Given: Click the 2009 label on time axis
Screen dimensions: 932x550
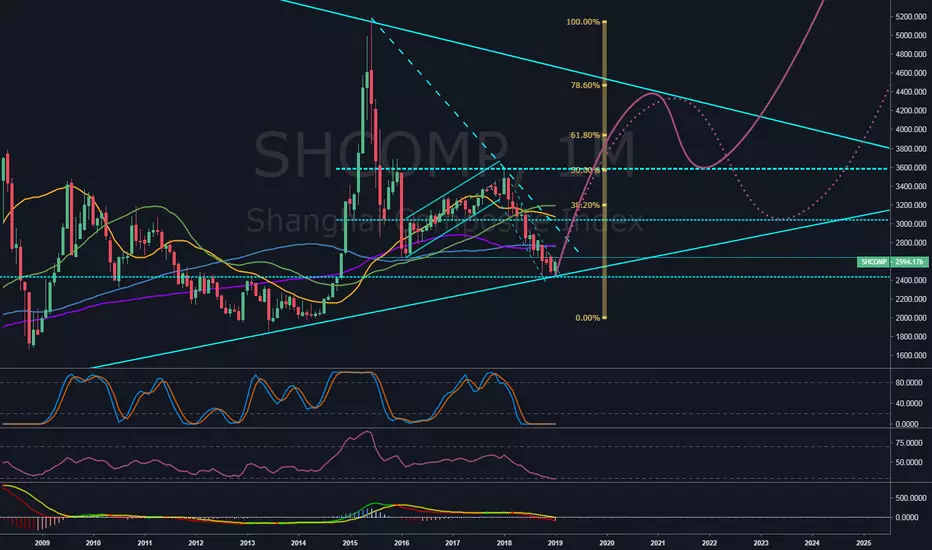Looking at the screenshot, I should click(x=42, y=543).
